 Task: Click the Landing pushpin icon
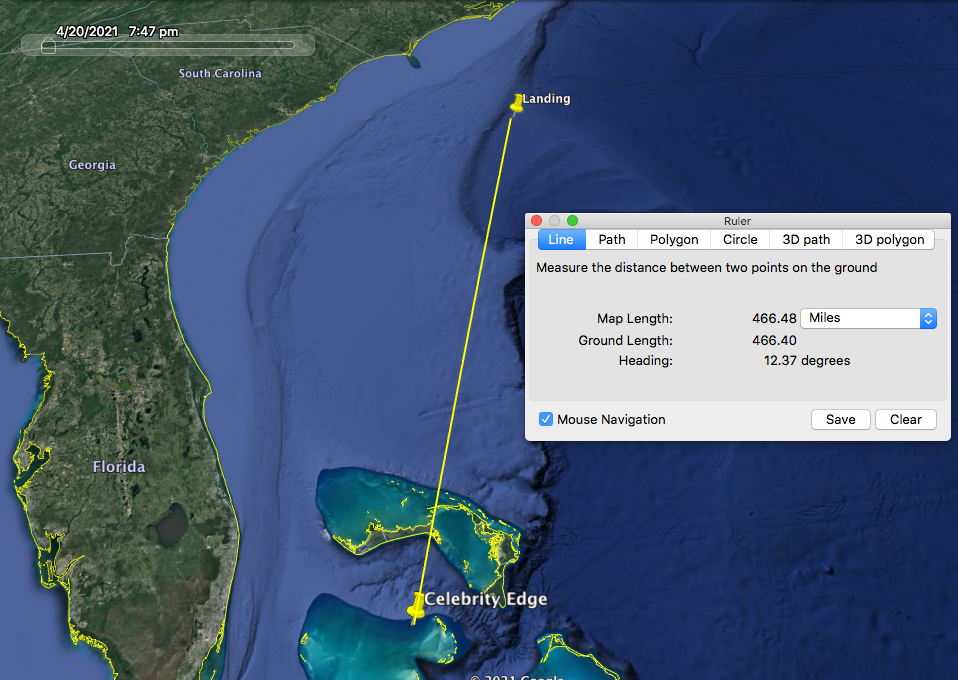point(517,102)
